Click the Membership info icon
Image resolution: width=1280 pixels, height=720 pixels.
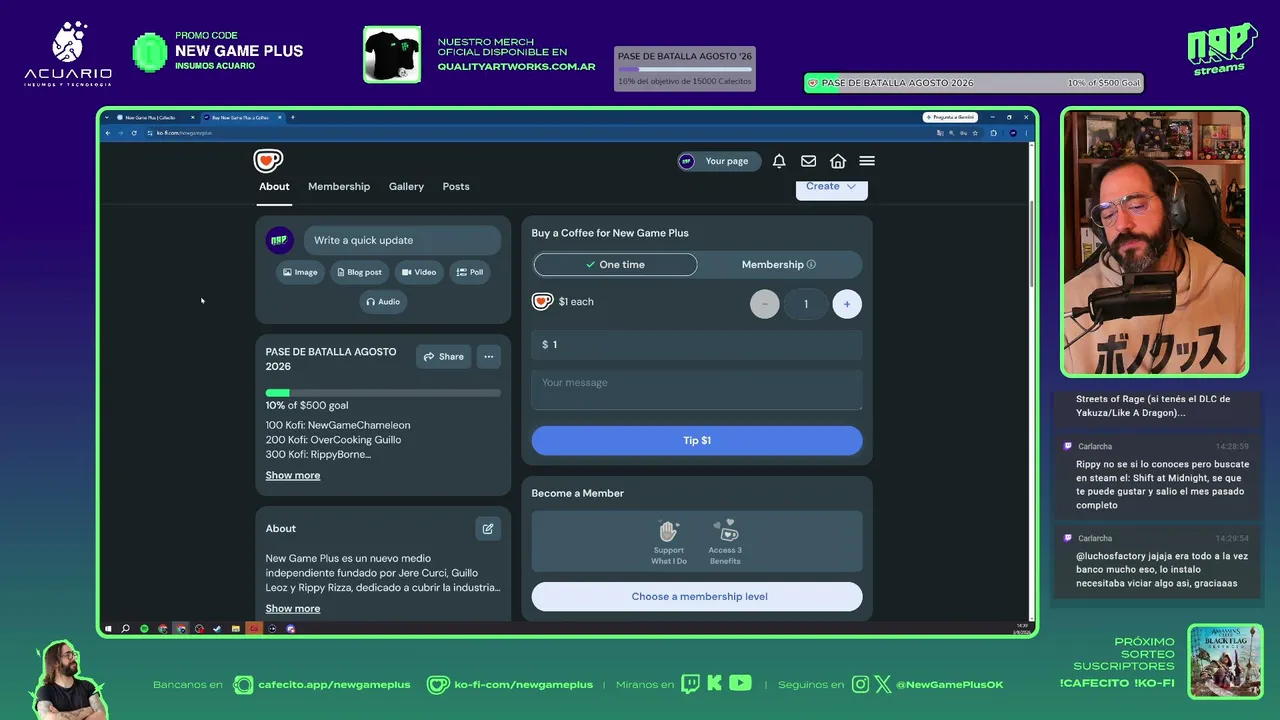pos(811,265)
